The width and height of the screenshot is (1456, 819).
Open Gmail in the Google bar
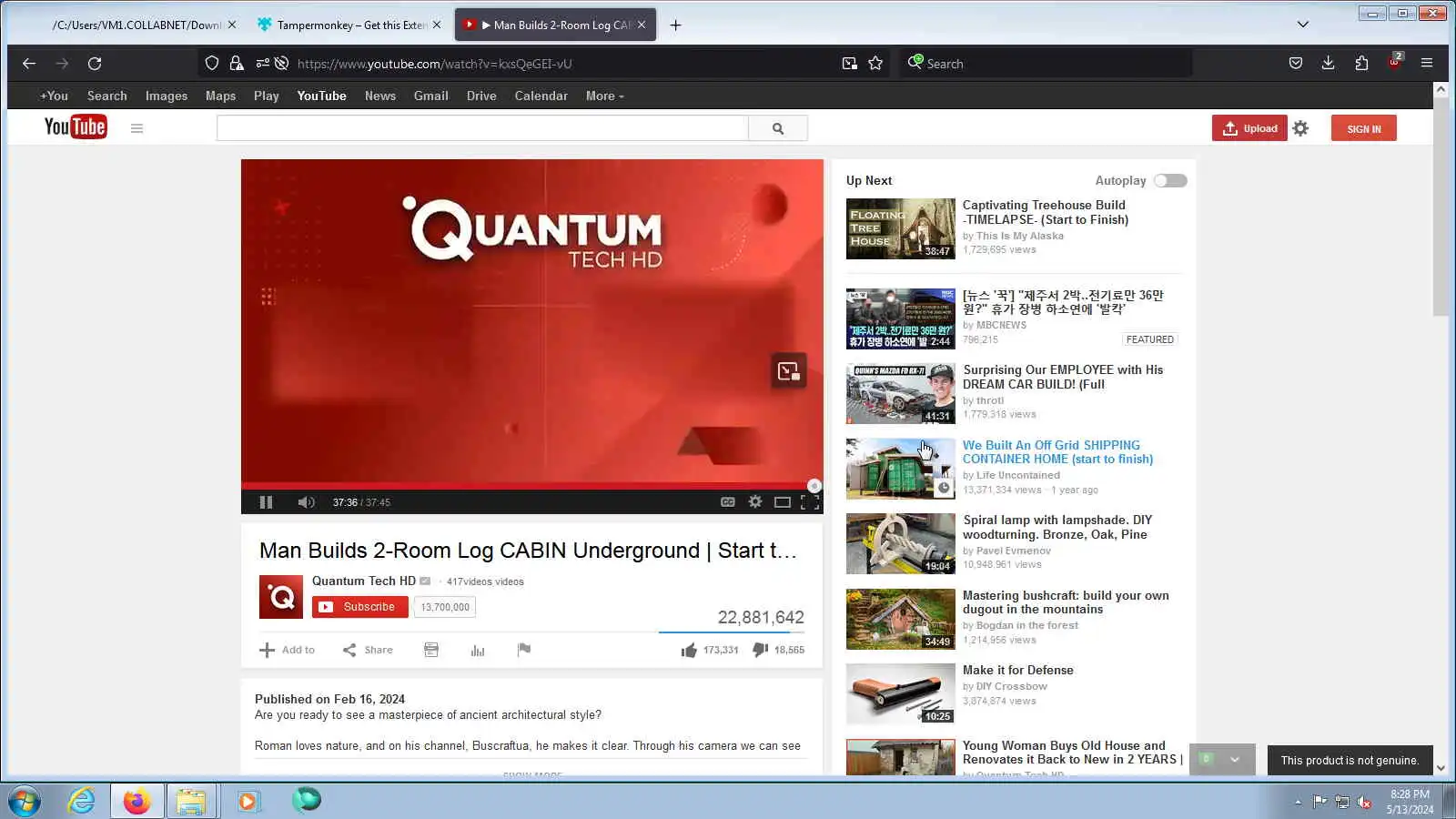click(x=431, y=96)
